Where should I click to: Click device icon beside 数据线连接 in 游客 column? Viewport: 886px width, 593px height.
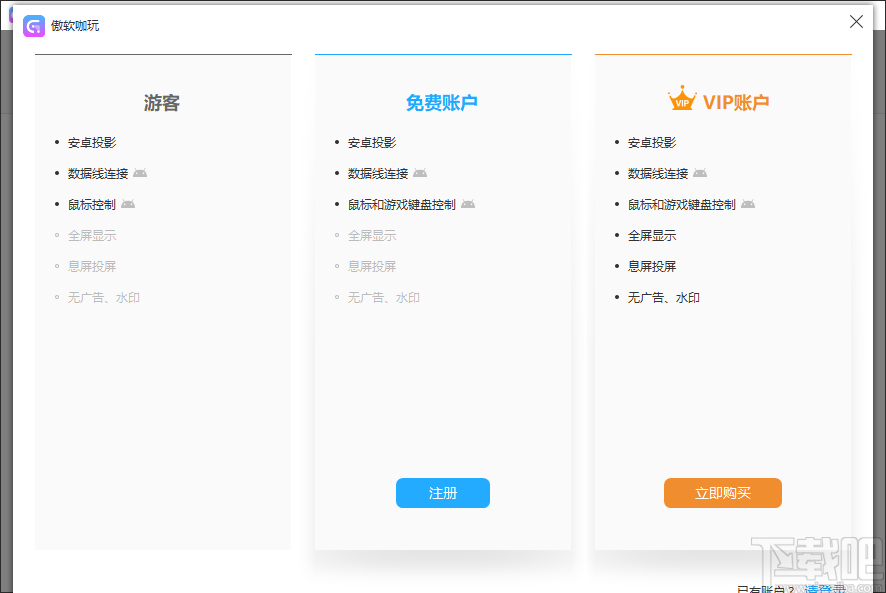click(141, 173)
